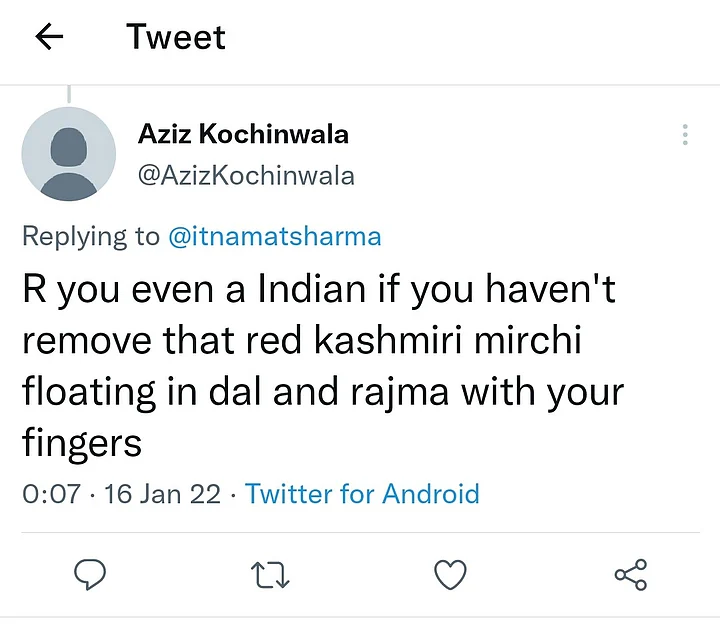This screenshot has height=636, width=720.
Task: Tap the @AzizKochinwala handle
Action: (x=245, y=176)
